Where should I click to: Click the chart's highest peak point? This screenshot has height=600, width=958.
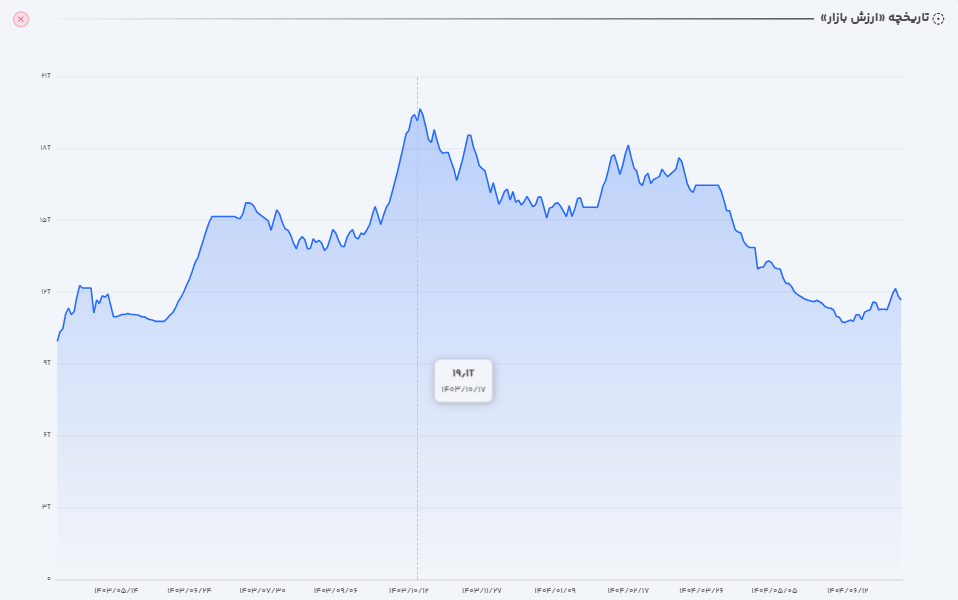tap(420, 109)
